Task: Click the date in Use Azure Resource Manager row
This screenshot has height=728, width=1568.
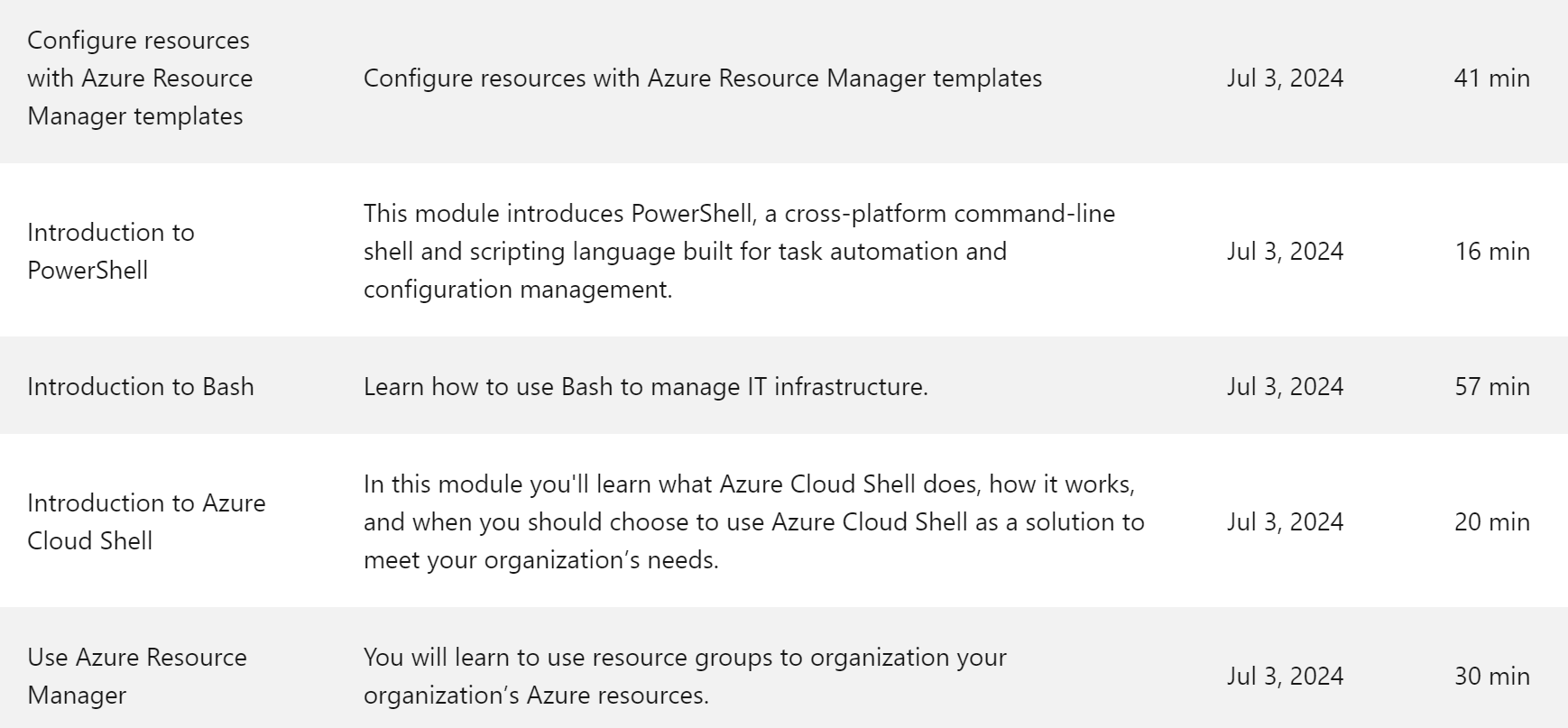Action: click(1285, 677)
